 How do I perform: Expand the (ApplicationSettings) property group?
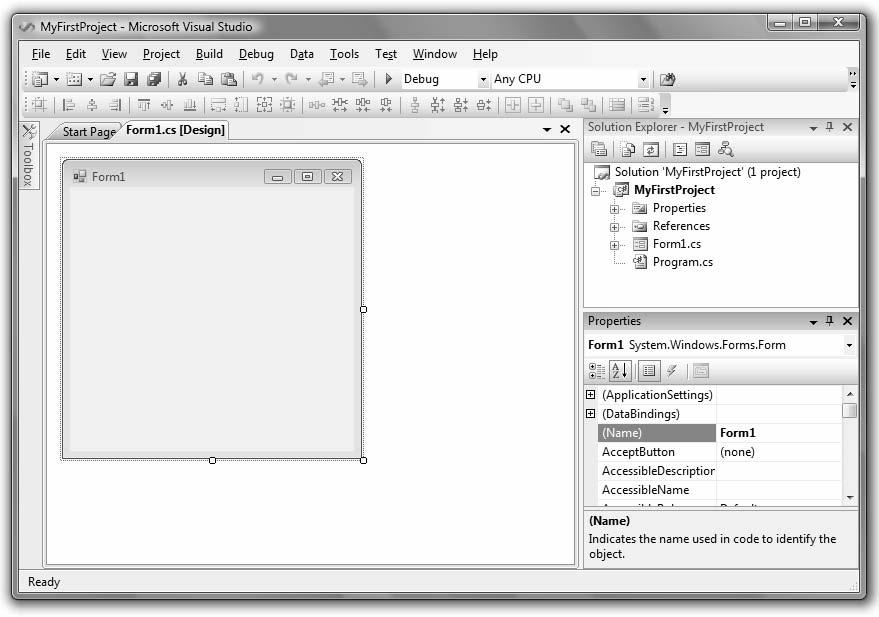point(590,395)
